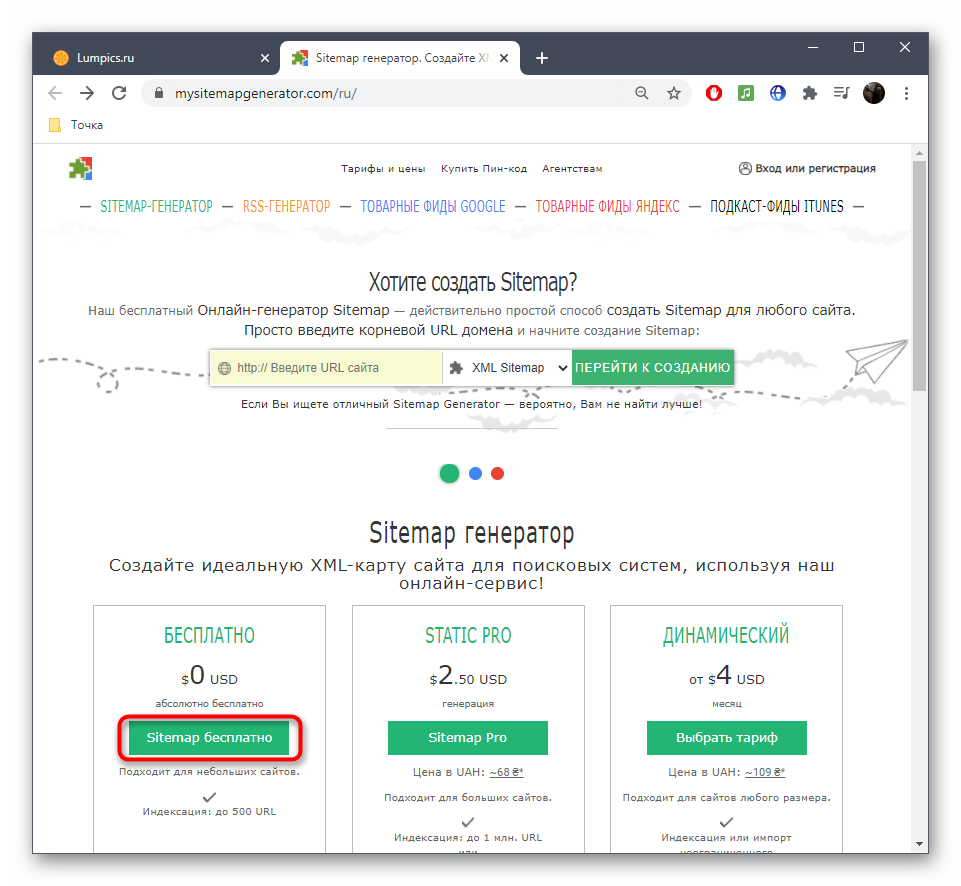The height and width of the screenshot is (886, 961).
Task: Expand the XML Sitemap dropdown
Action: pos(507,368)
